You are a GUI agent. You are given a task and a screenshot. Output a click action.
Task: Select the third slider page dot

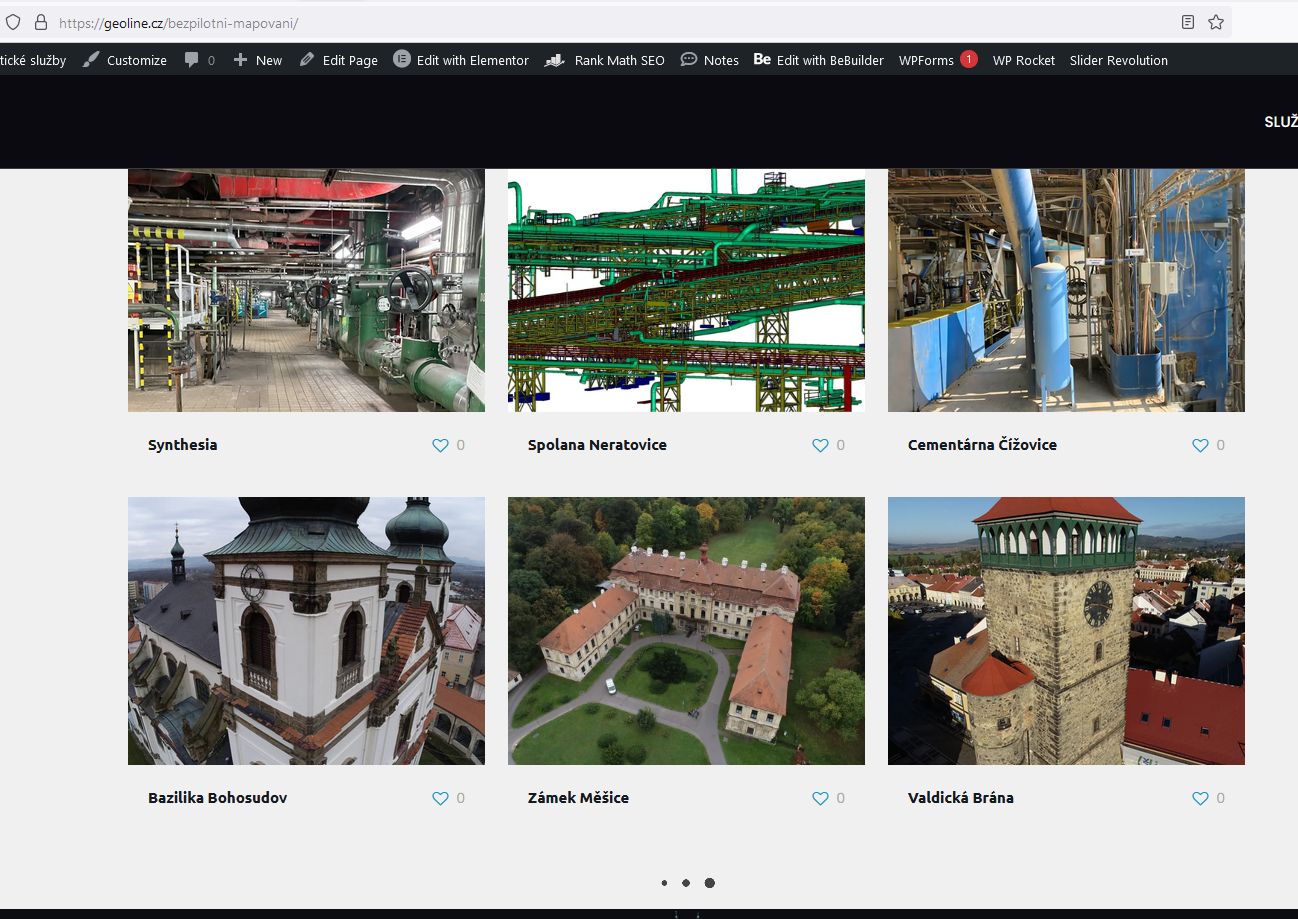[709, 883]
